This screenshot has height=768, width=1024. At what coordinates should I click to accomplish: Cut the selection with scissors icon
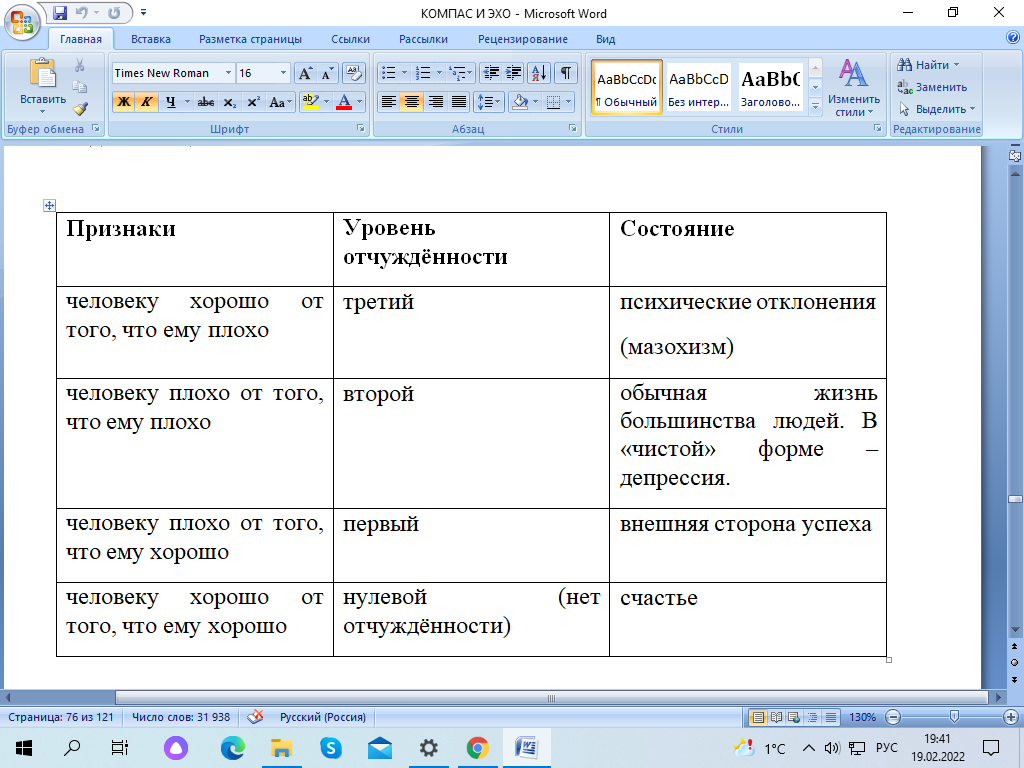point(80,65)
